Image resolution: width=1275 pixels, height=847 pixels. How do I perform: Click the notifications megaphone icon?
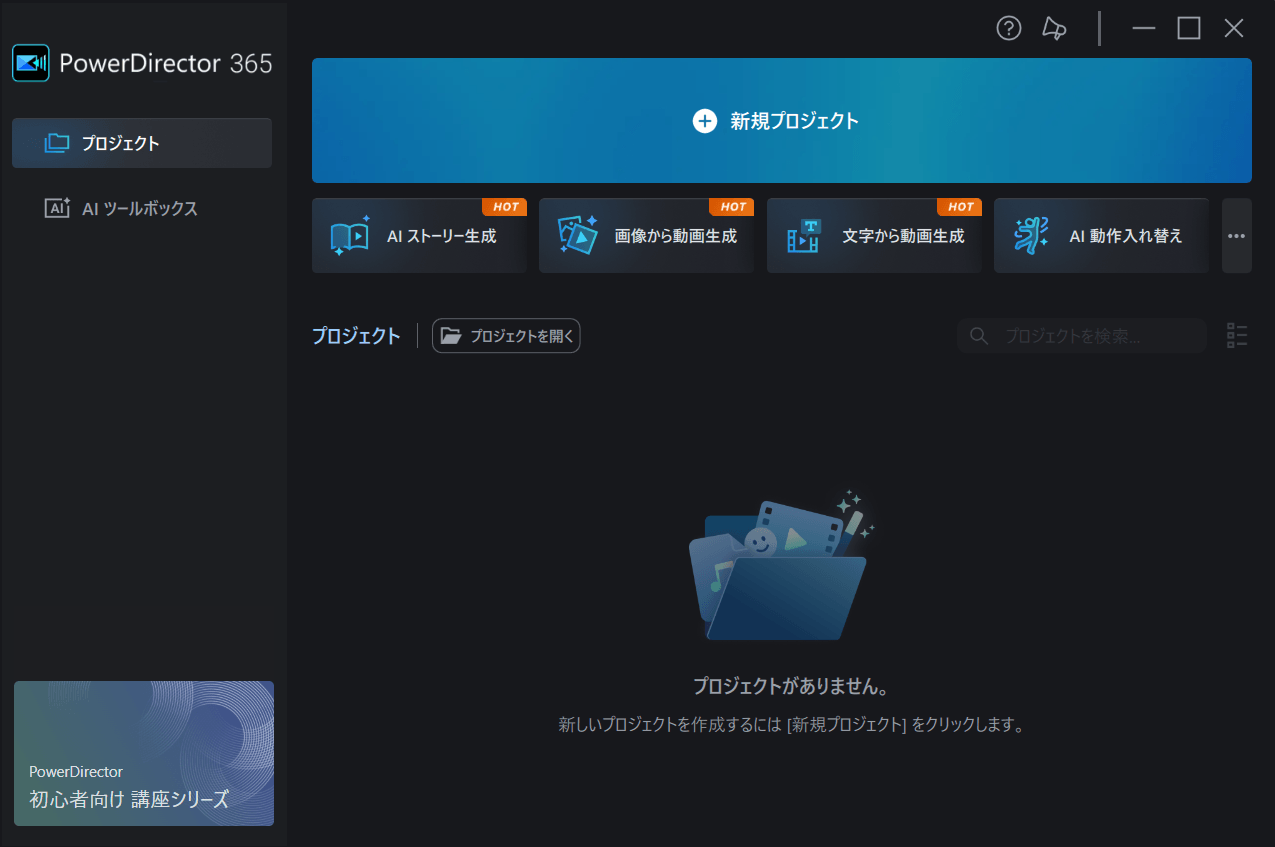pyautogui.click(x=1054, y=29)
